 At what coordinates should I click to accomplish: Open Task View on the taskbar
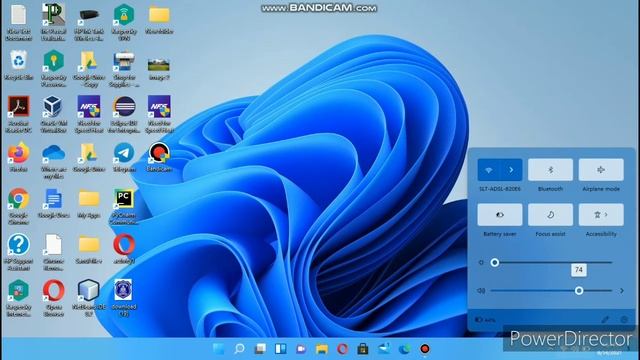(x=260, y=349)
